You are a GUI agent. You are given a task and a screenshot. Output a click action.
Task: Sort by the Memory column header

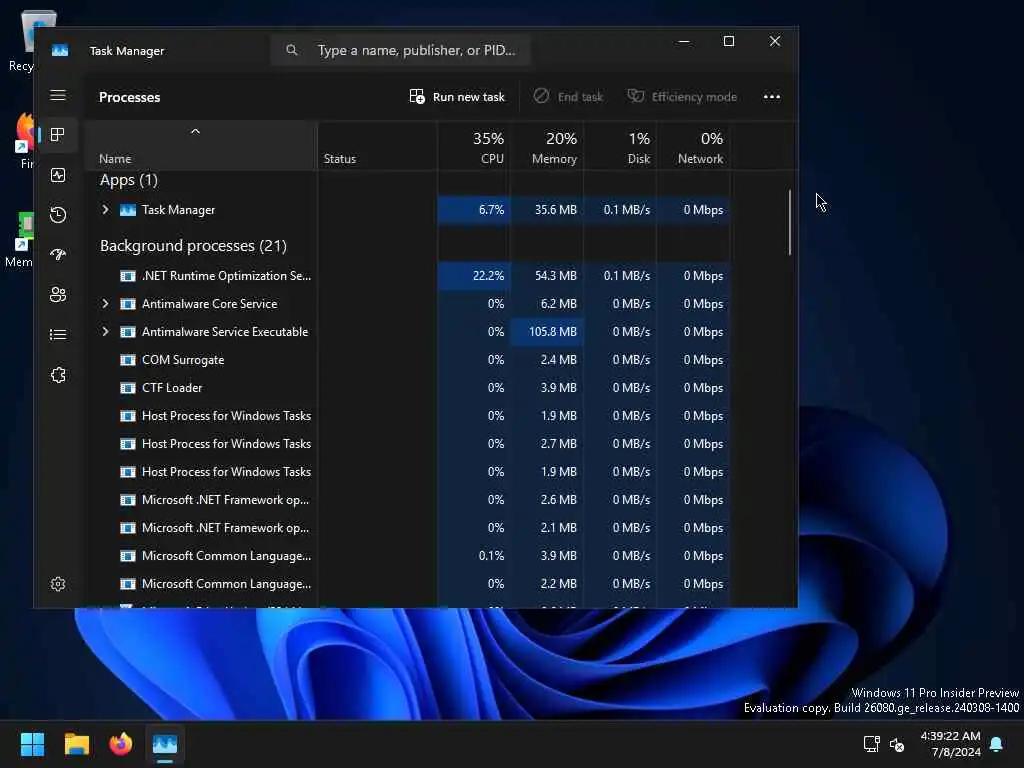click(546, 148)
